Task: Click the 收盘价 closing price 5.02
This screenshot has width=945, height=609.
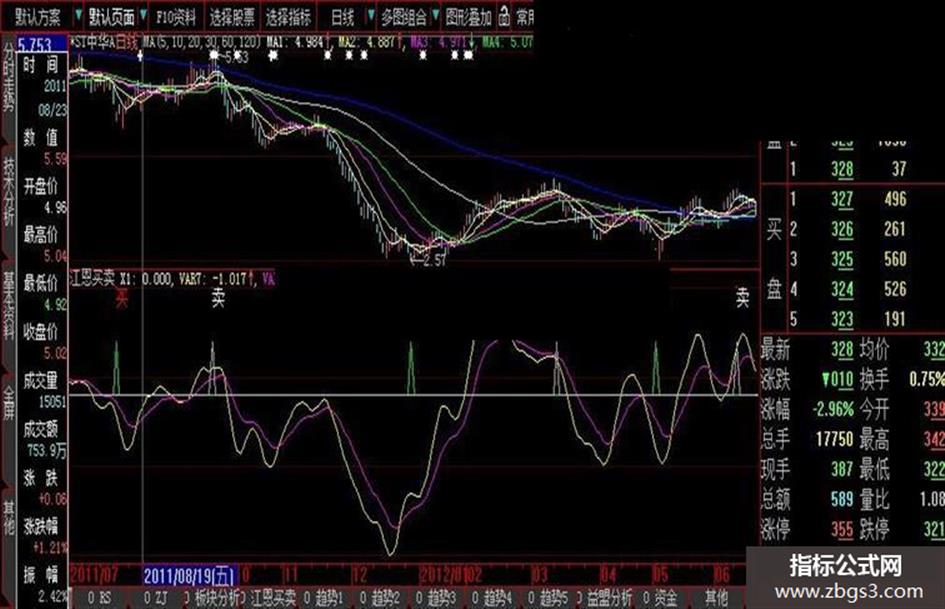Action: (x=55, y=353)
